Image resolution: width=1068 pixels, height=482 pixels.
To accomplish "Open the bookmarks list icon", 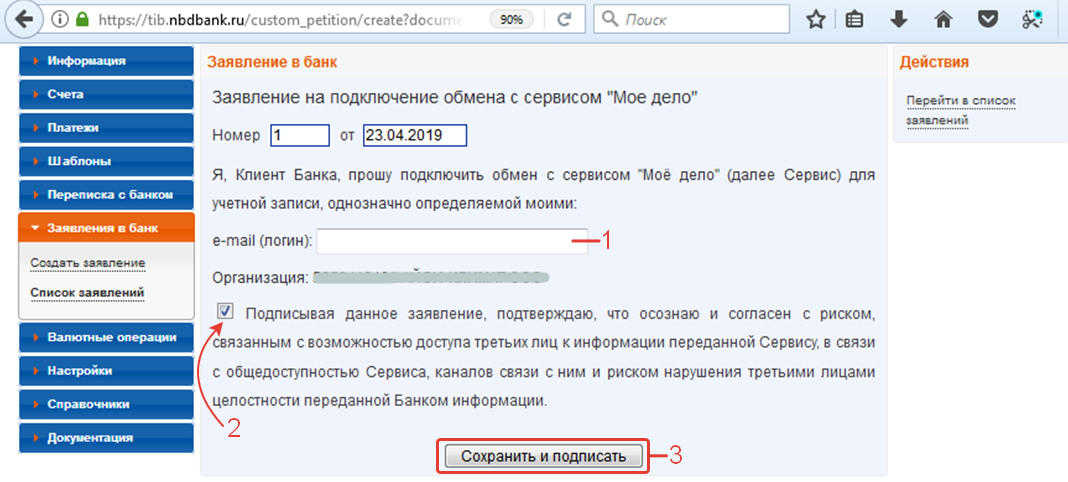I will click(854, 20).
